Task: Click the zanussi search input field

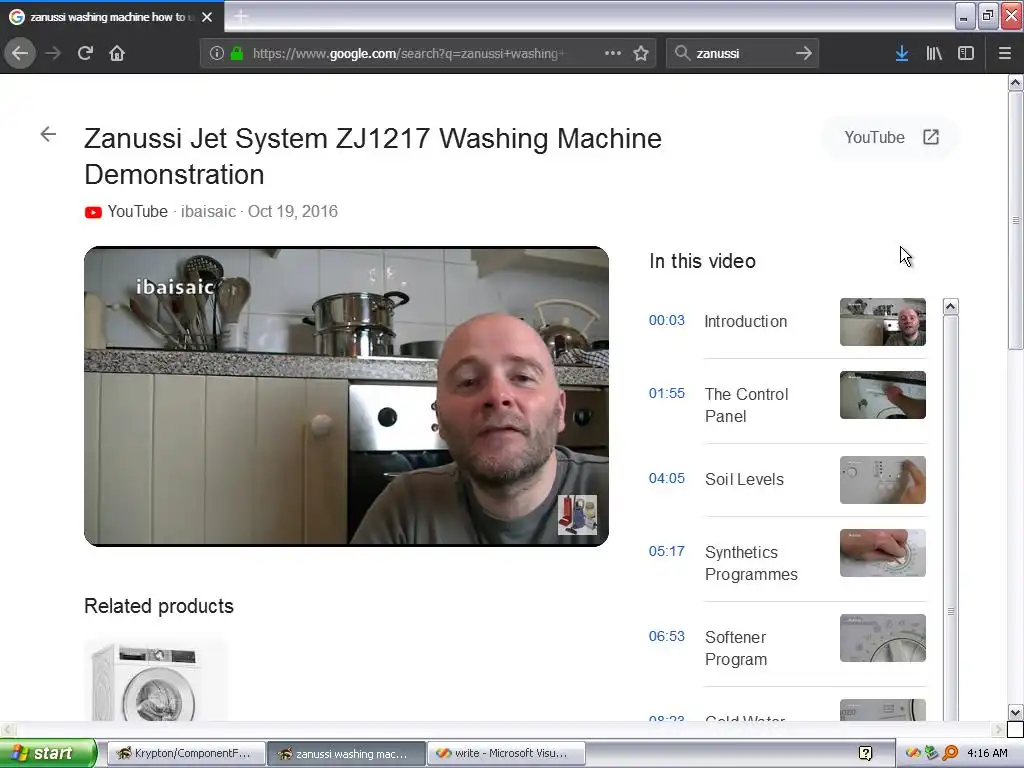Action: pyautogui.click(x=741, y=53)
